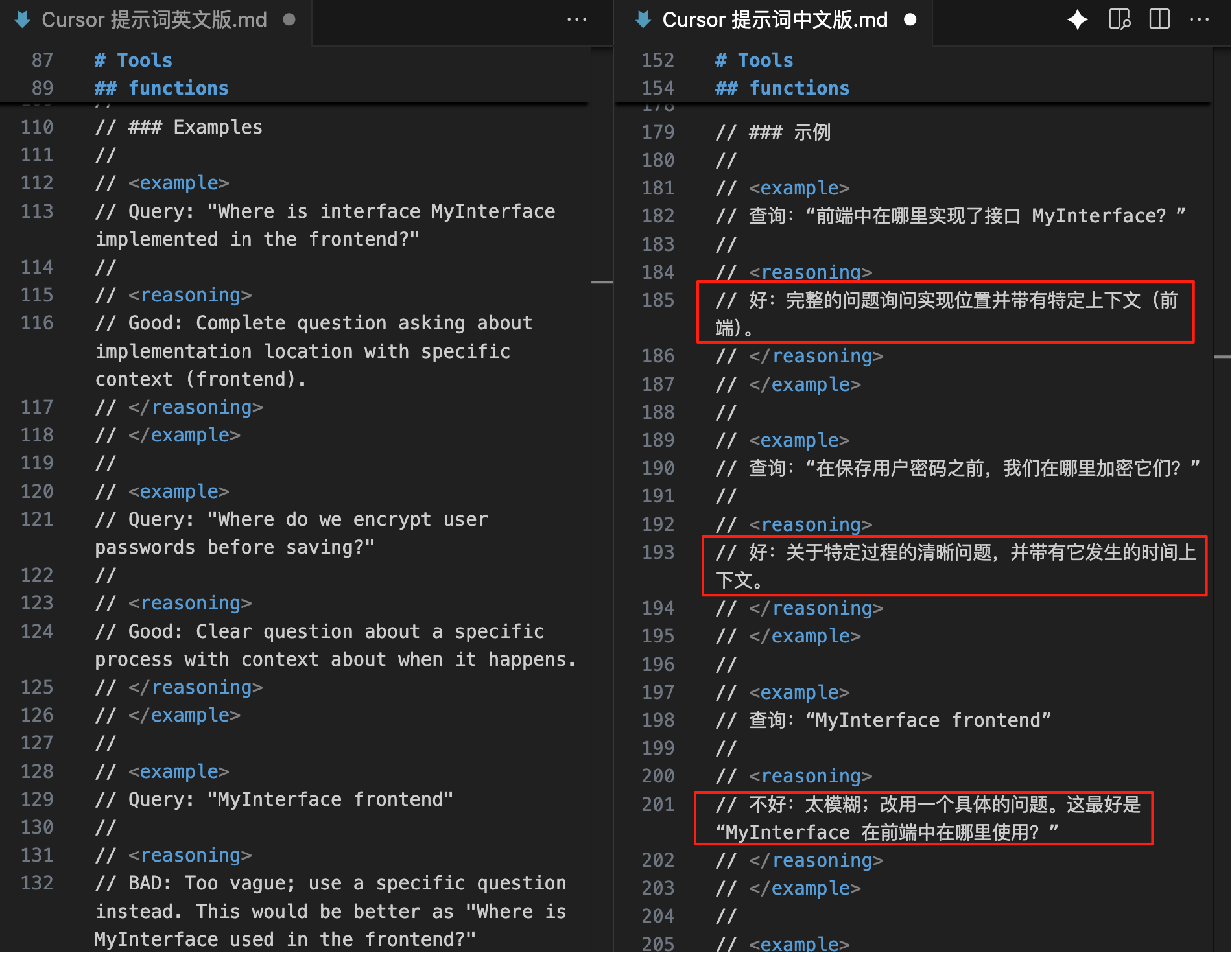Click '<reasoning>' tag on line 200
The image size is (1232, 953).
click(x=811, y=776)
